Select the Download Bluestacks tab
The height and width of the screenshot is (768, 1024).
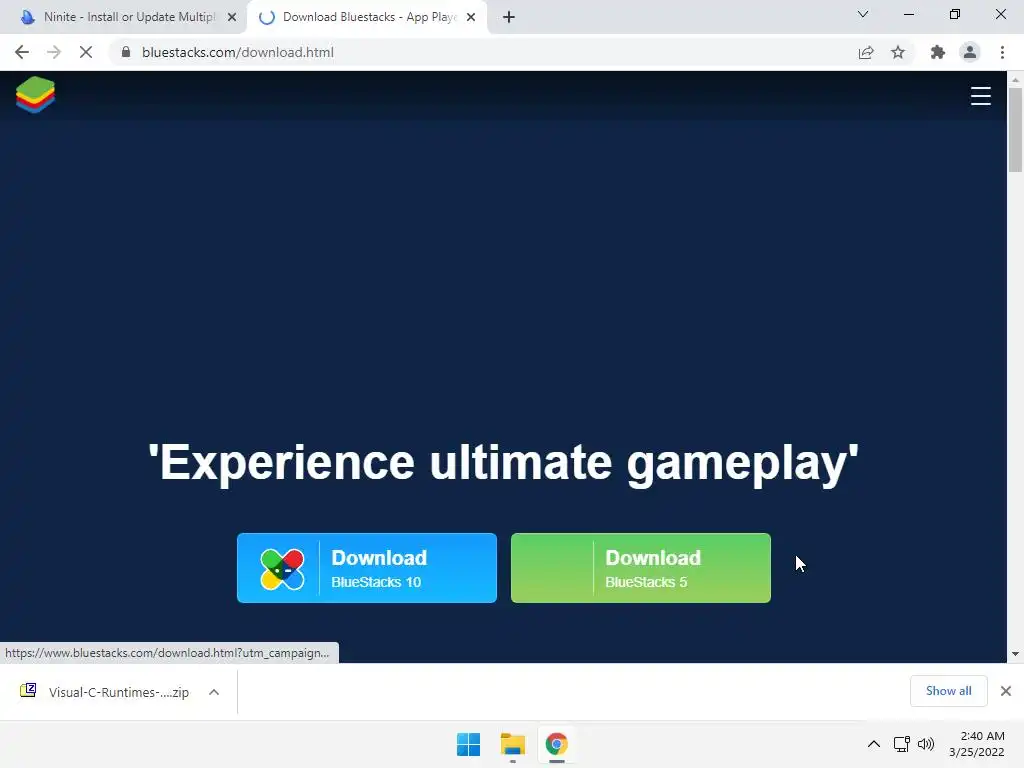367,17
